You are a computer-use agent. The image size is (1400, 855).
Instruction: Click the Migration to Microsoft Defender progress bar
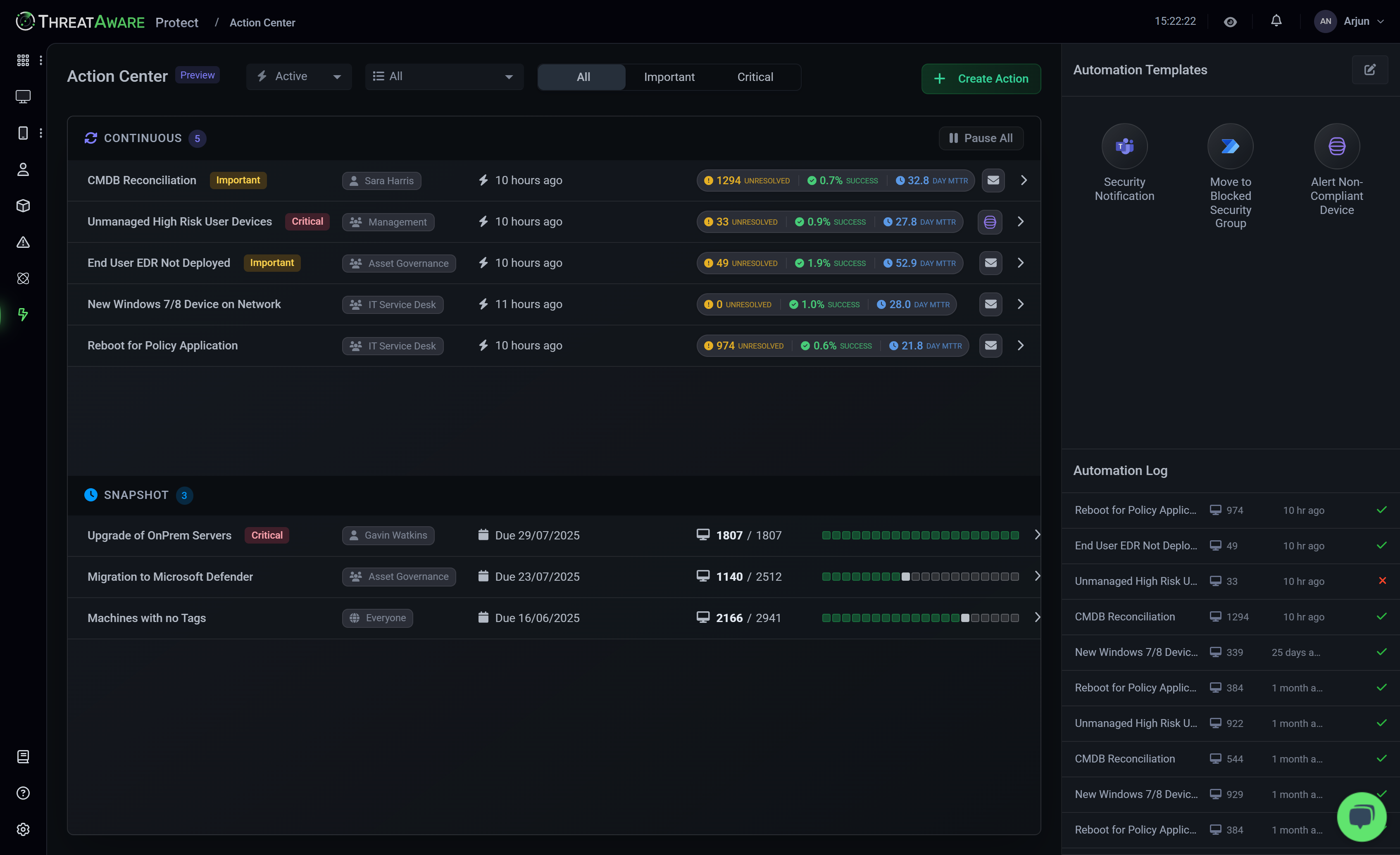tap(921, 576)
